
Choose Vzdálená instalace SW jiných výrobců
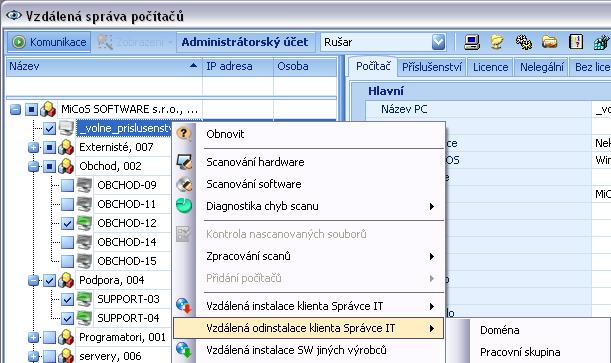[x=309, y=350]
